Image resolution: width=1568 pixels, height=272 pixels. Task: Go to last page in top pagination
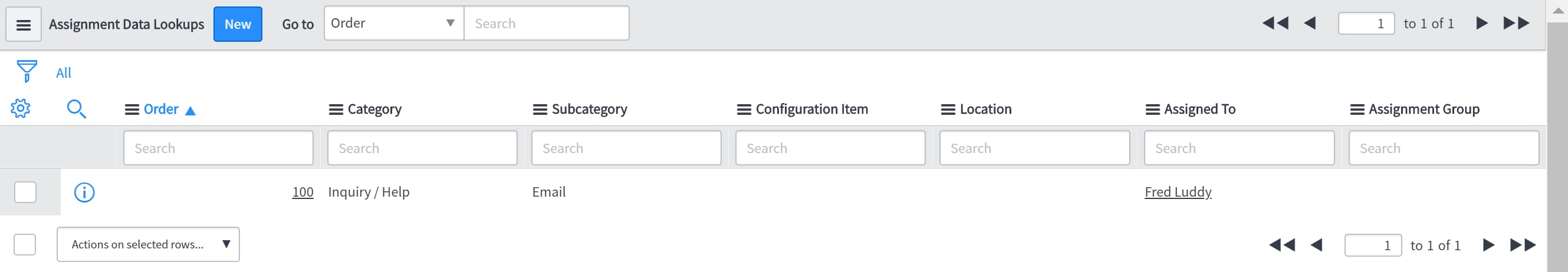(x=1517, y=24)
